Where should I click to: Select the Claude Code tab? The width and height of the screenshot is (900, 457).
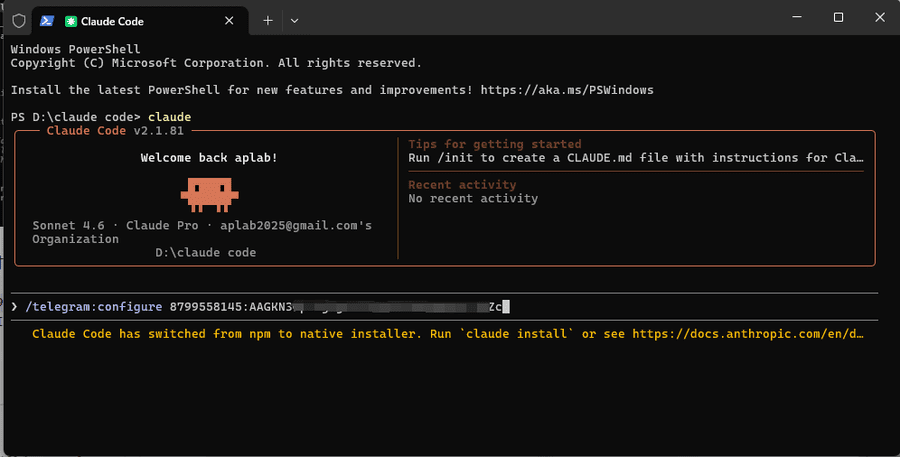click(x=140, y=21)
